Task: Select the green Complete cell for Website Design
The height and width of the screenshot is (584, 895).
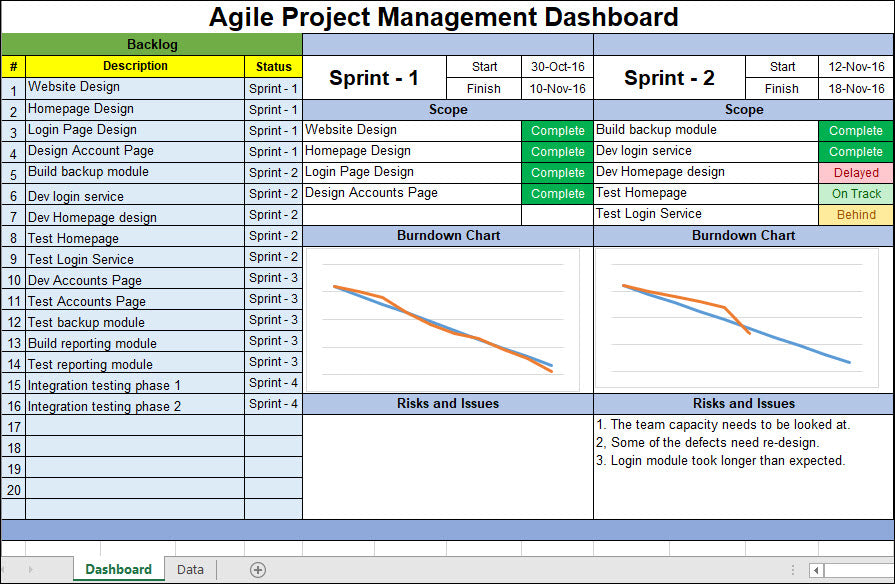Action: pyautogui.click(x=557, y=130)
